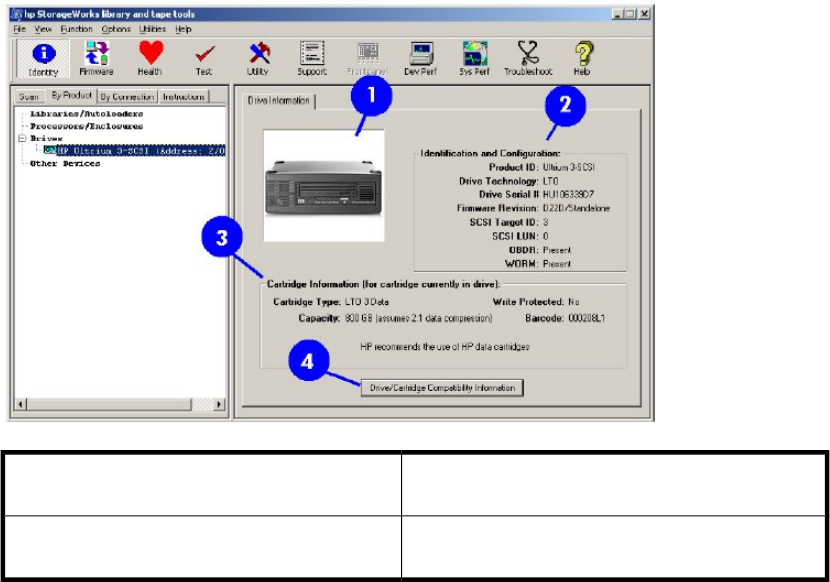The image size is (830, 582).
Task: Select Processors/Enclosures tree node
Action: coord(86,126)
